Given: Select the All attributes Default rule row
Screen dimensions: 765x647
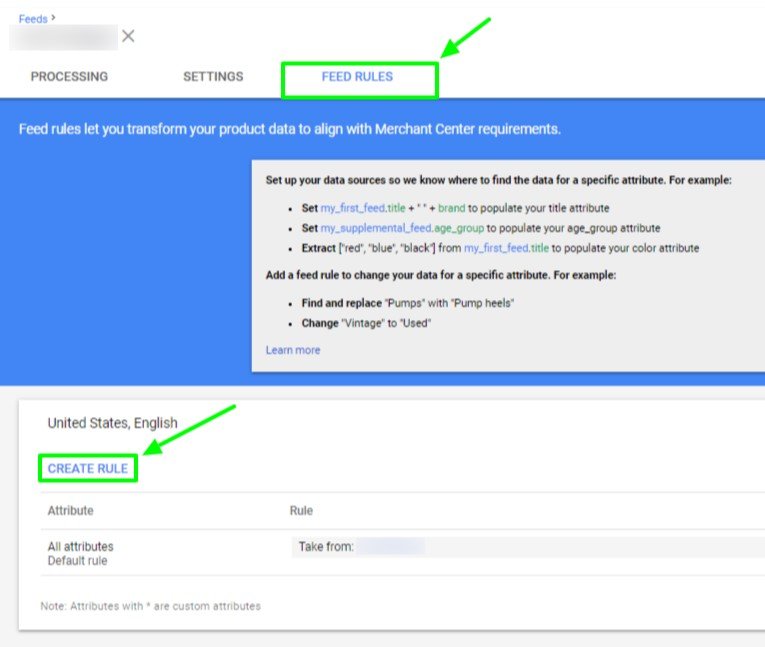Looking at the screenshot, I should 80,553.
